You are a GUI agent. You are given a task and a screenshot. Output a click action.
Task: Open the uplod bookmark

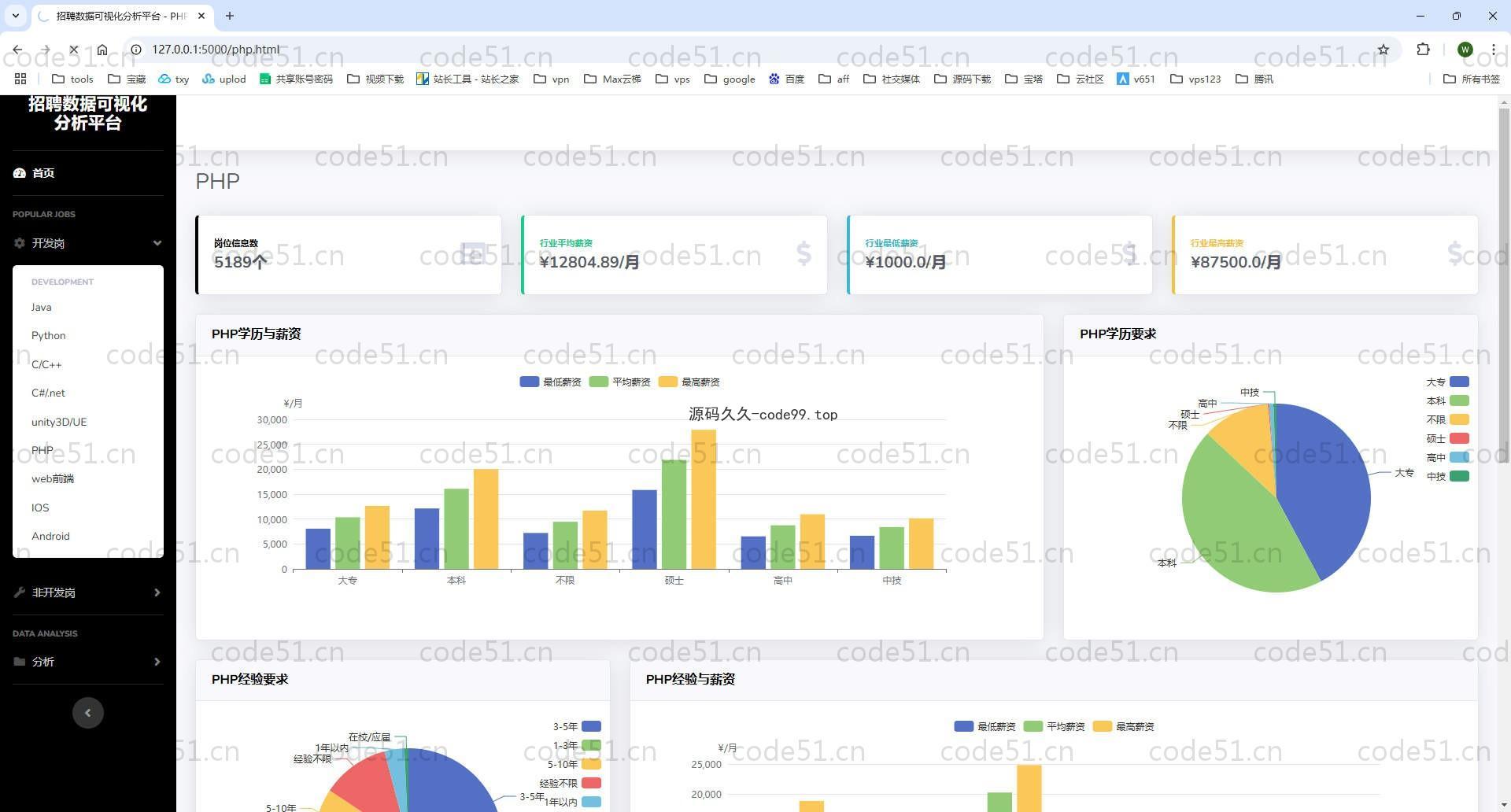pos(224,79)
